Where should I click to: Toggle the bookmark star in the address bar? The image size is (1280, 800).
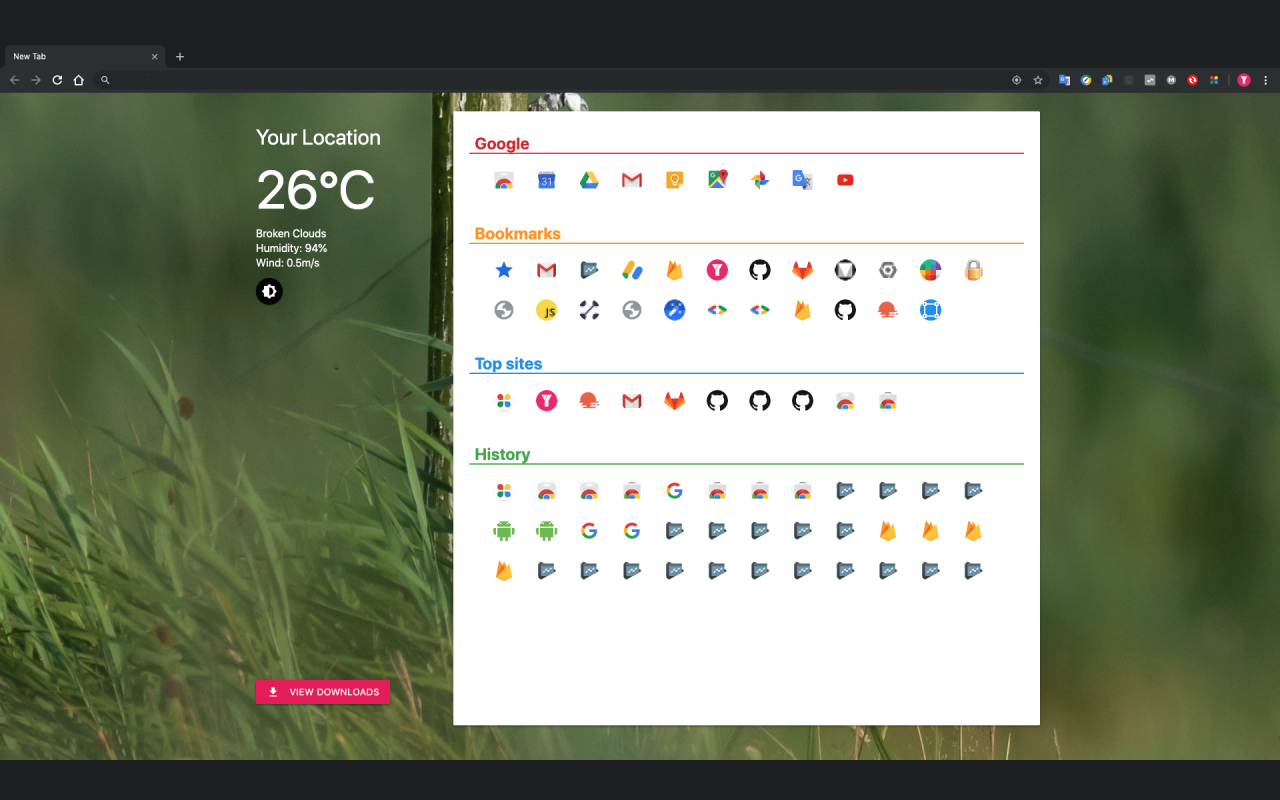coord(1037,80)
